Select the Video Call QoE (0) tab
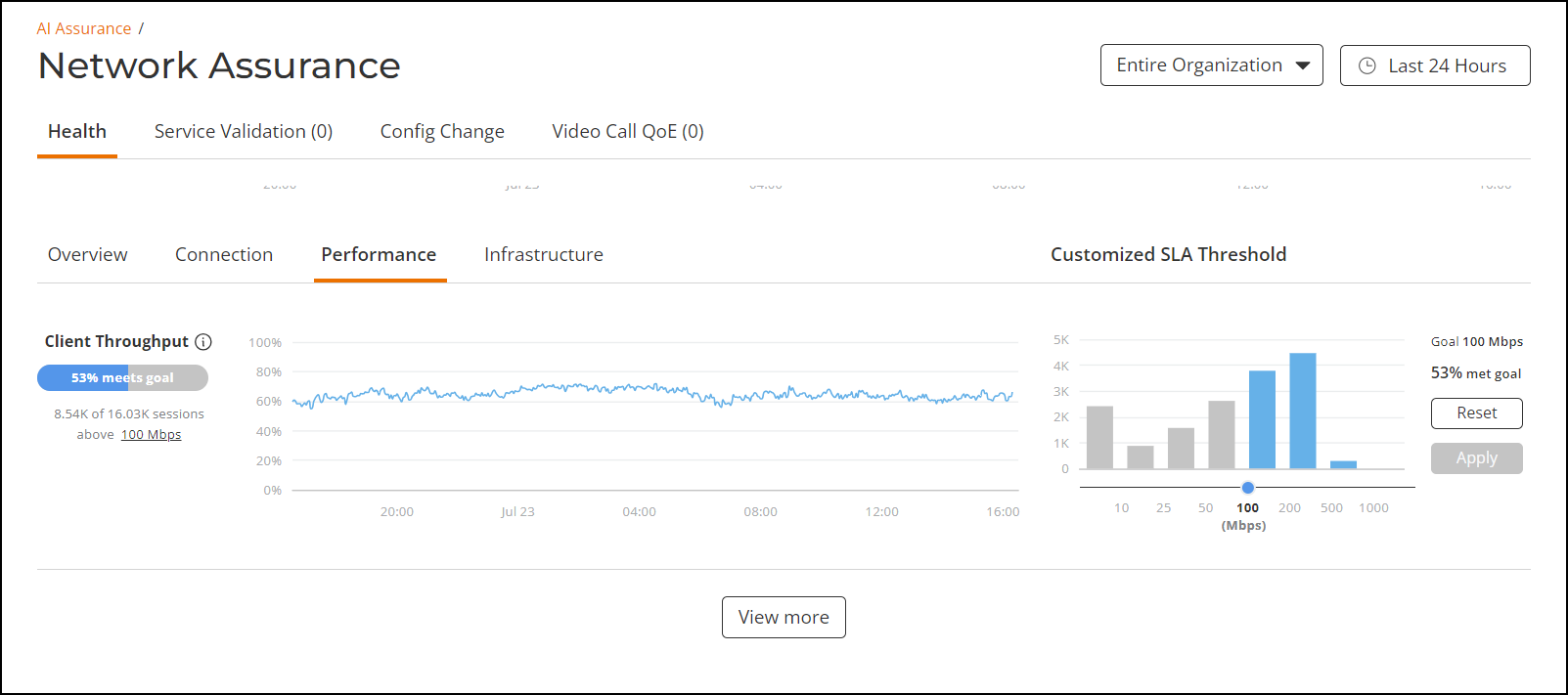The image size is (1568, 695). [628, 132]
